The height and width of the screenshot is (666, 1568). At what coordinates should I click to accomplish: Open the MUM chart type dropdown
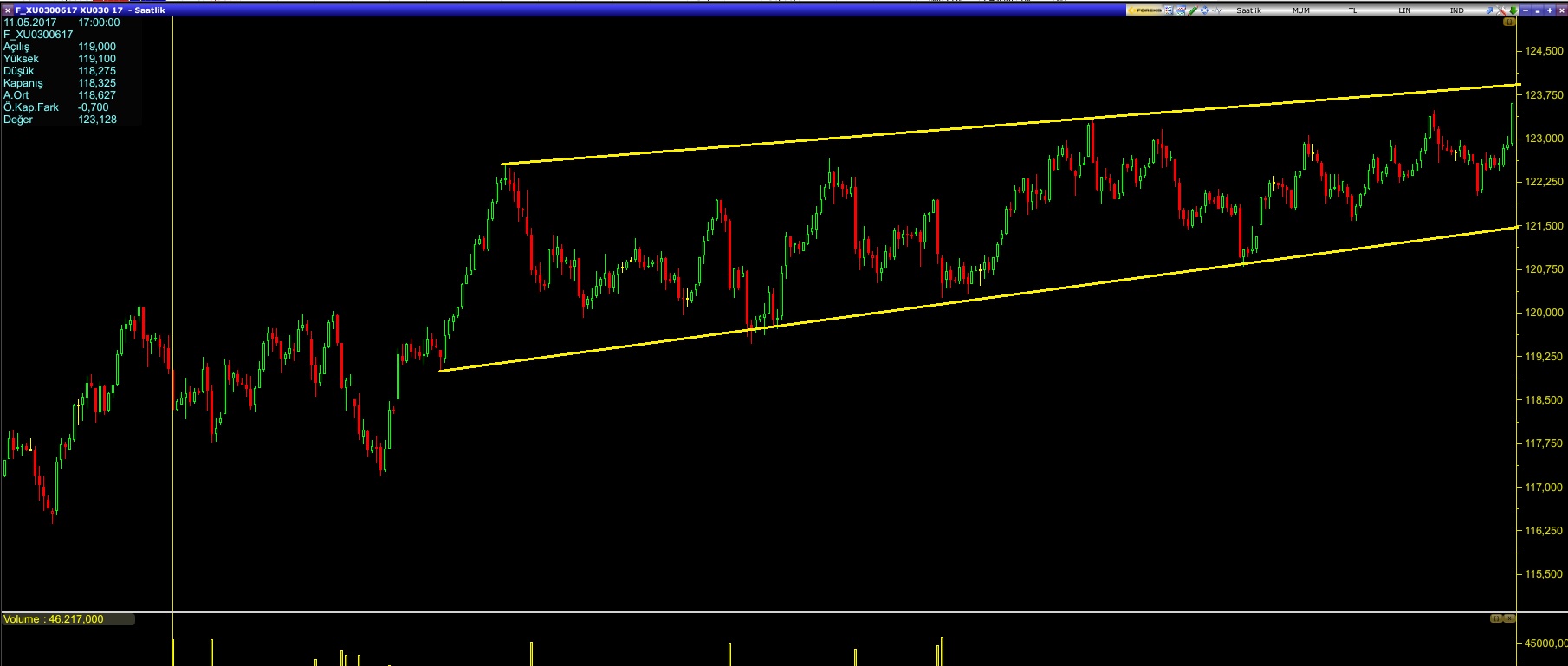pos(1300,10)
